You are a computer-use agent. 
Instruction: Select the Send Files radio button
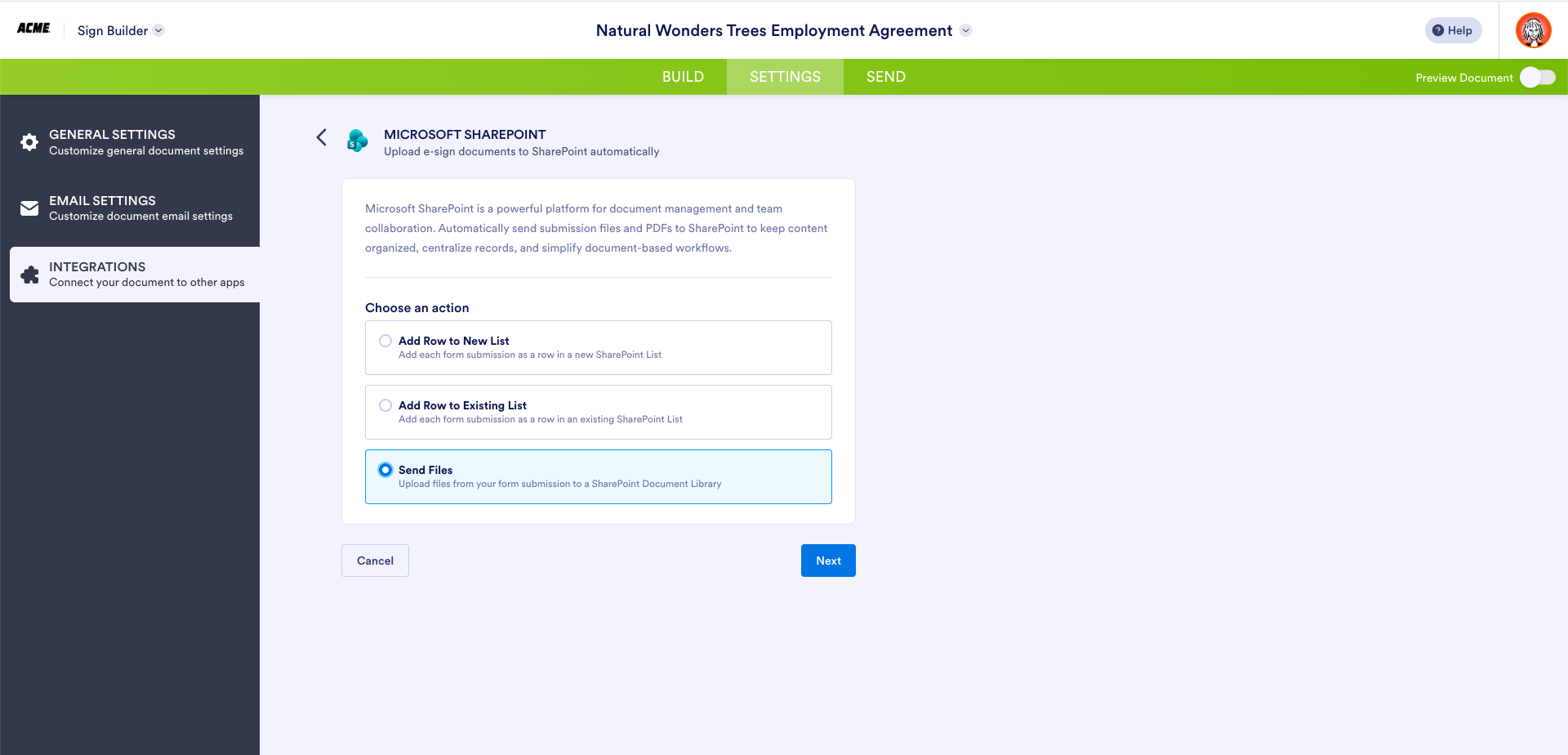pos(385,469)
